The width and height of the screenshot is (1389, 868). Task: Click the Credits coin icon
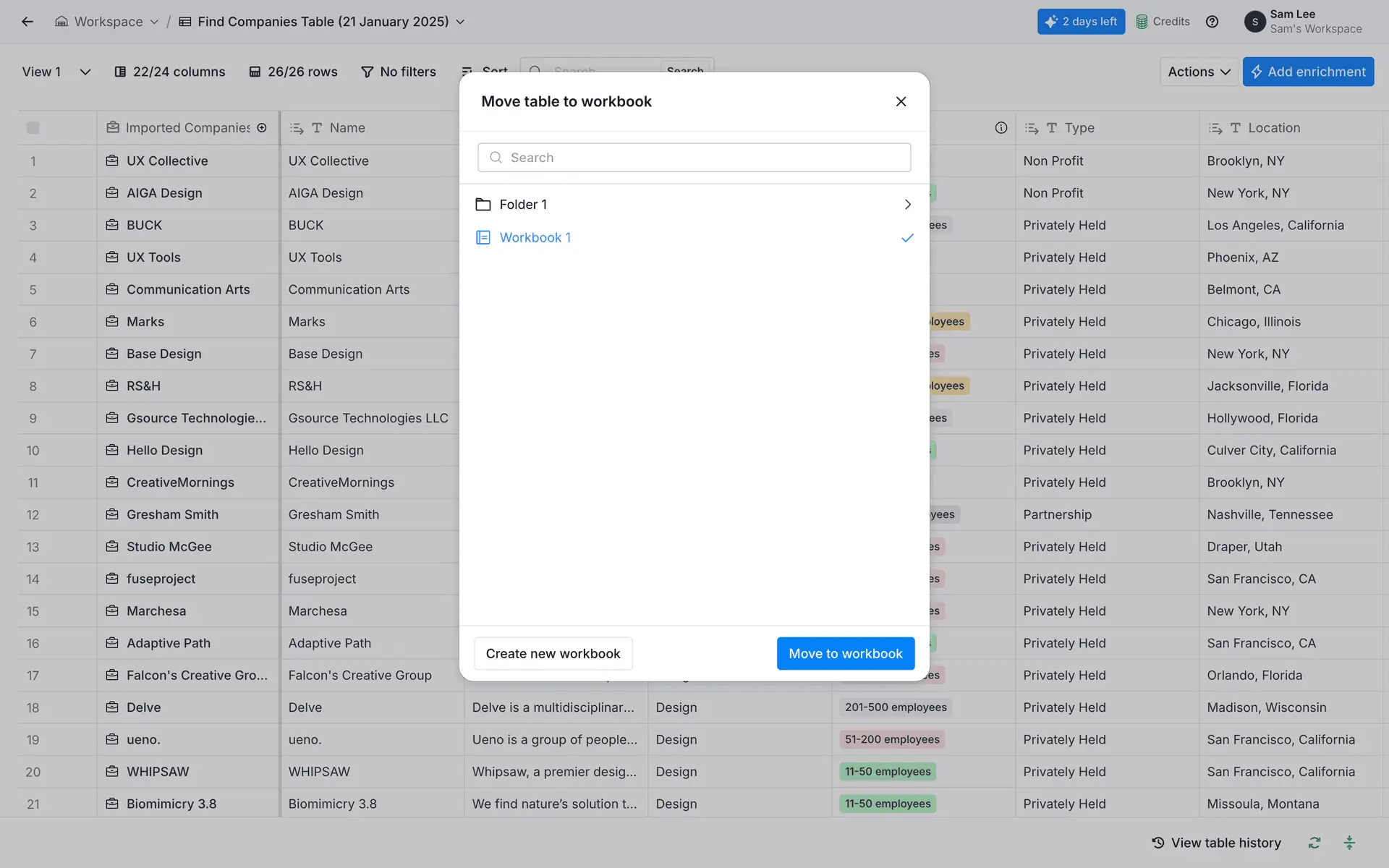point(1142,22)
